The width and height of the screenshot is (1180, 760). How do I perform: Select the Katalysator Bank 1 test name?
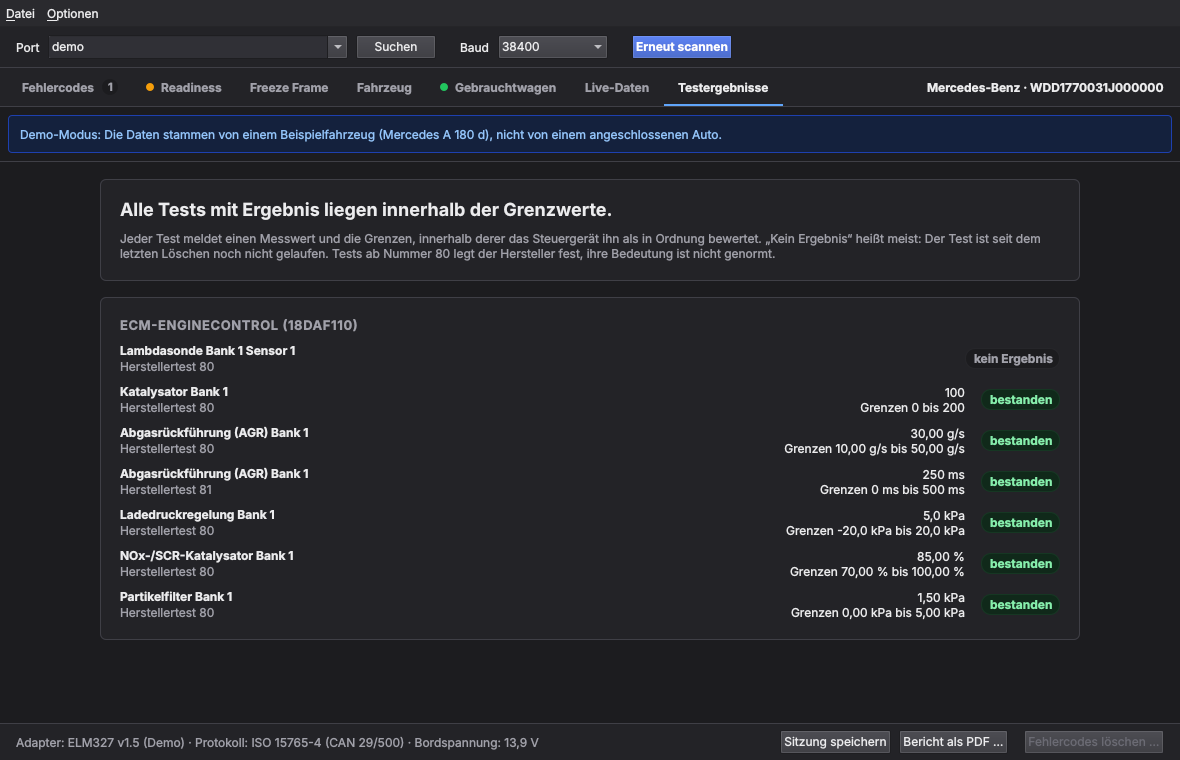[x=174, y=392]
